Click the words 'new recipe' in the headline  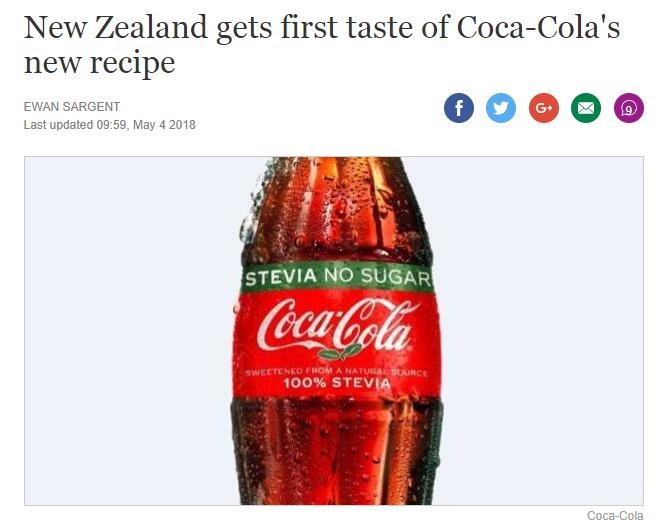tap(100, 62)
